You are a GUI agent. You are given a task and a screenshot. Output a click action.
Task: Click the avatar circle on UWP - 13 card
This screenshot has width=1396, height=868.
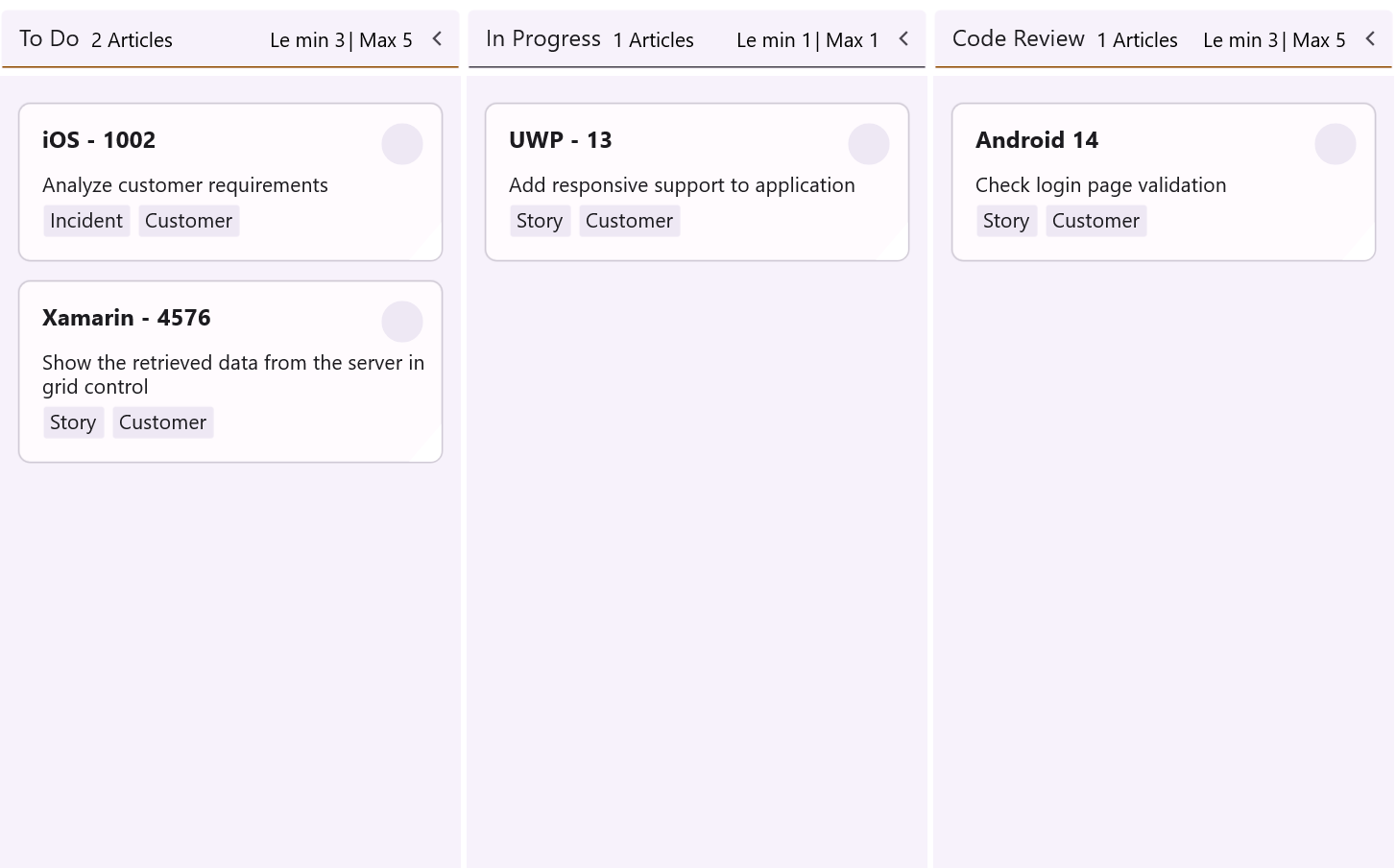[868, 144]
